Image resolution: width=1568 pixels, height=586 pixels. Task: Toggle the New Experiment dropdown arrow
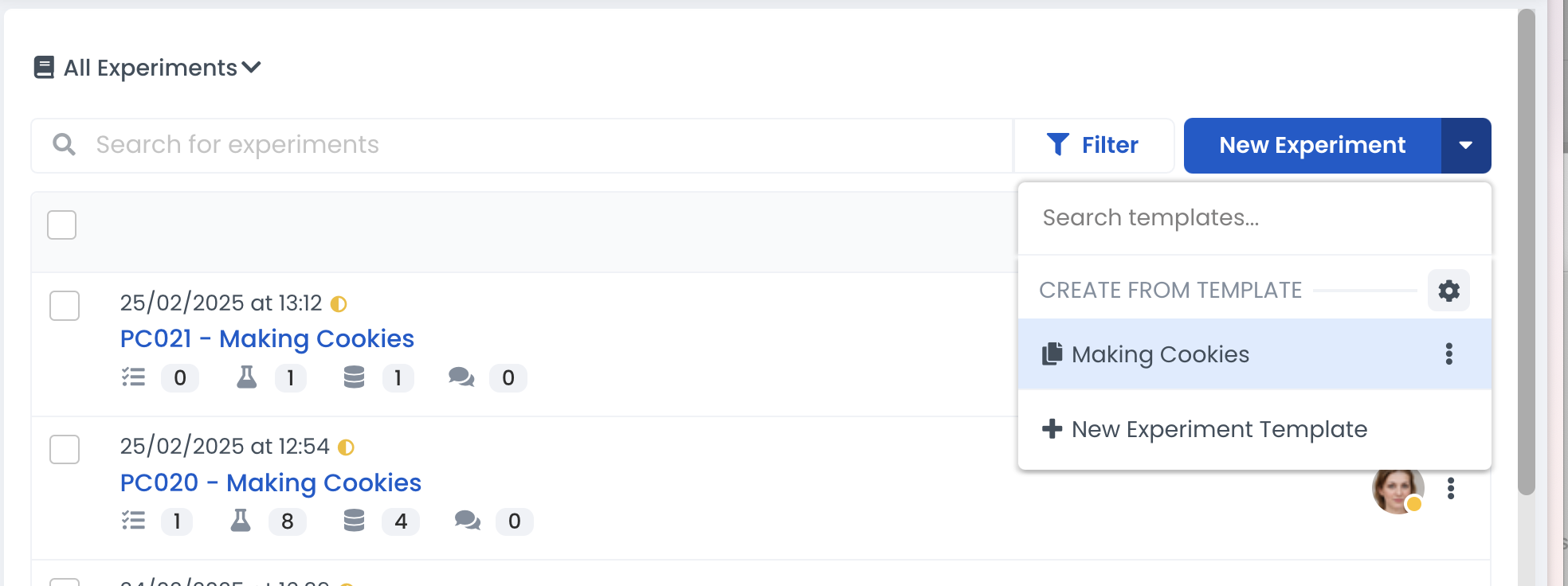point(1466,146)
